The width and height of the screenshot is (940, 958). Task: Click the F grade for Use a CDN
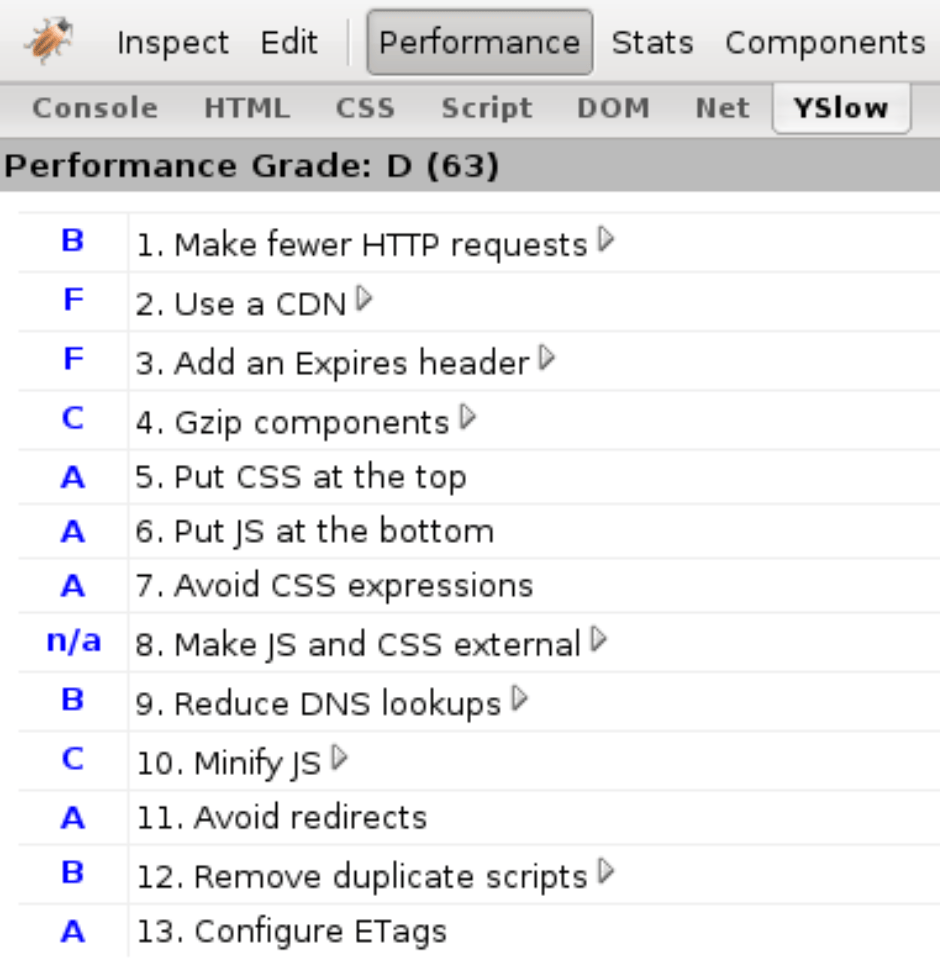[x=73, y=300]
